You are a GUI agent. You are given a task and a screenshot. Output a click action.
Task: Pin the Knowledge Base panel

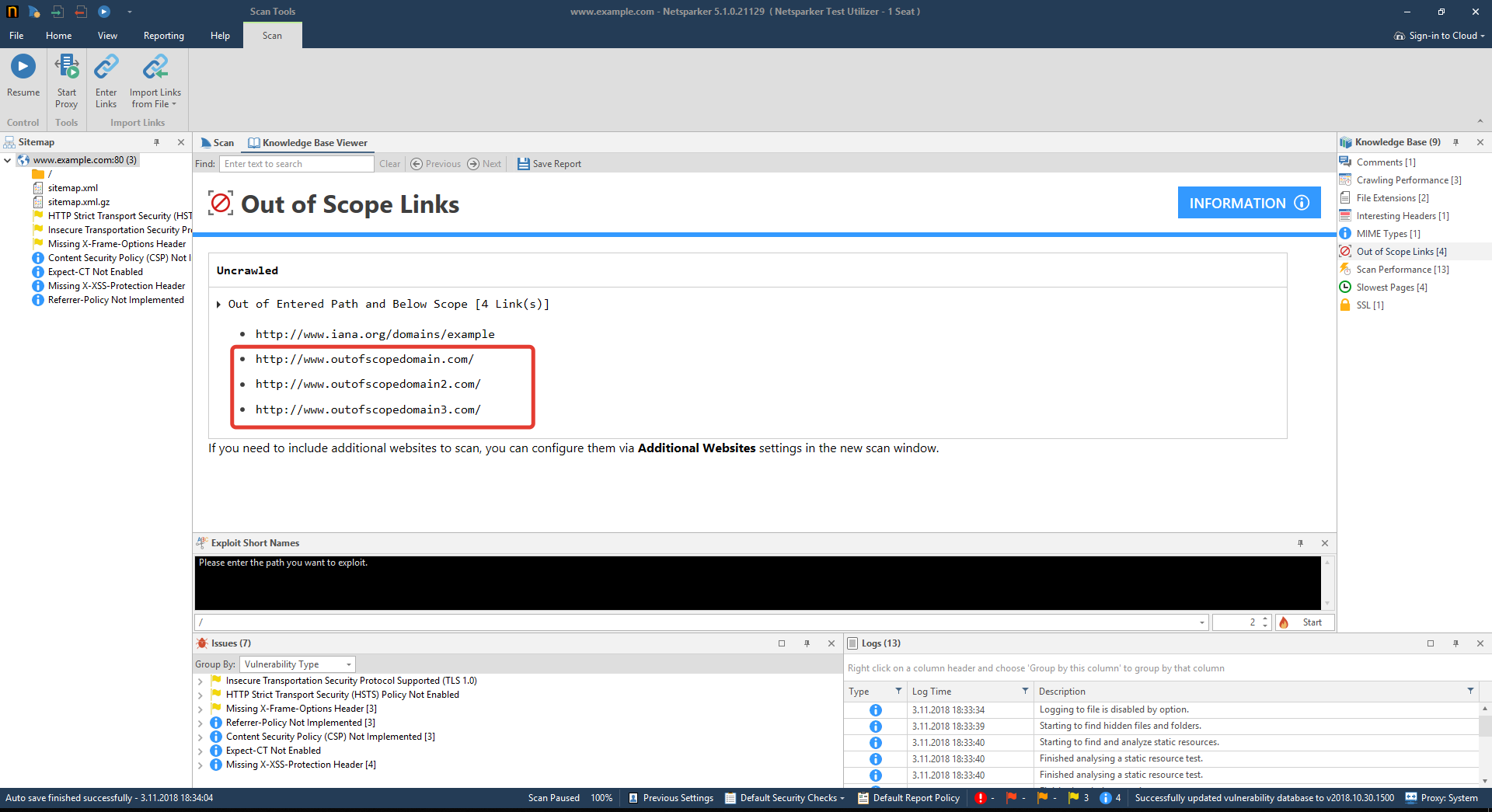(x=1456, y=142)
